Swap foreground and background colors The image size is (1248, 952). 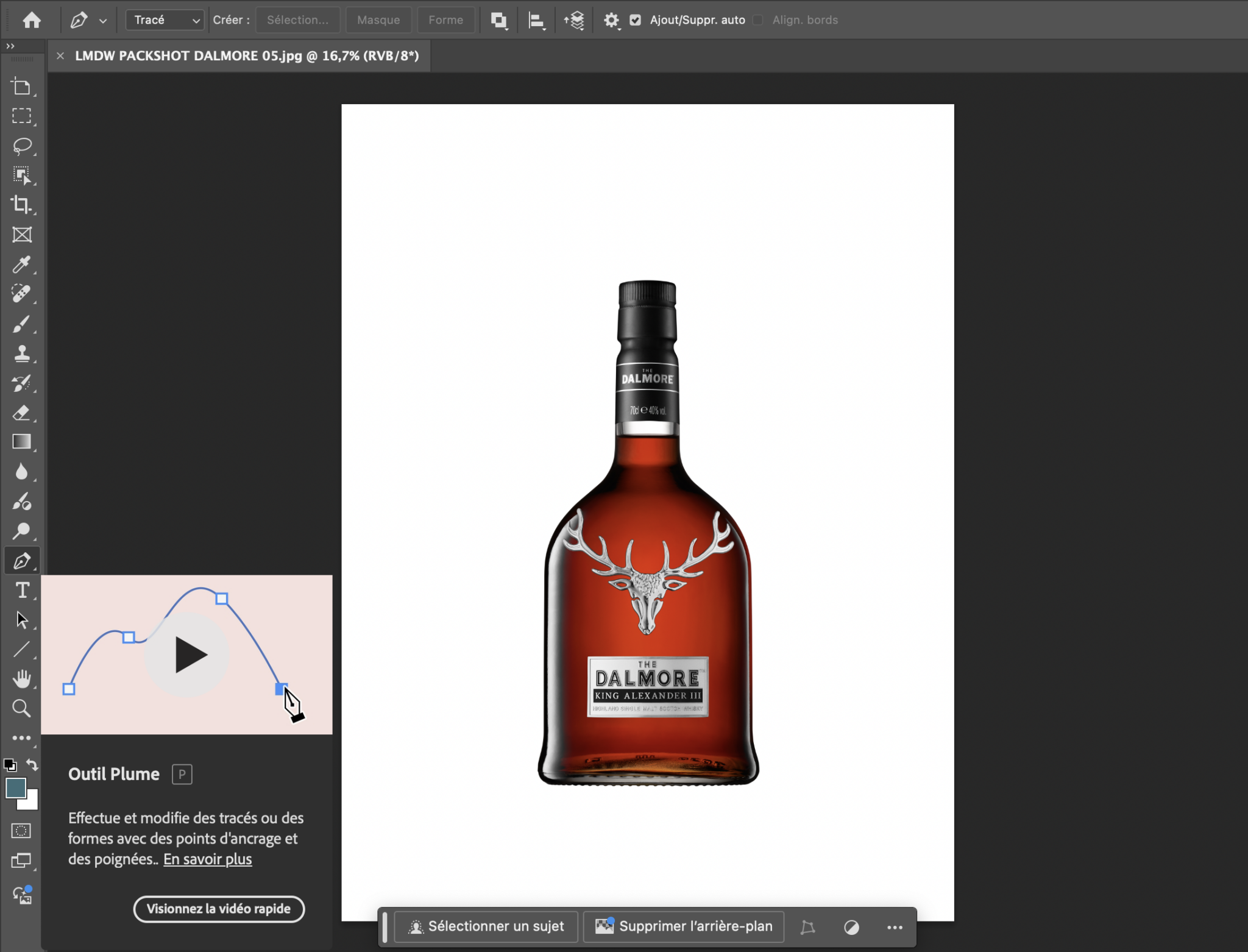(x=32, y=765)
